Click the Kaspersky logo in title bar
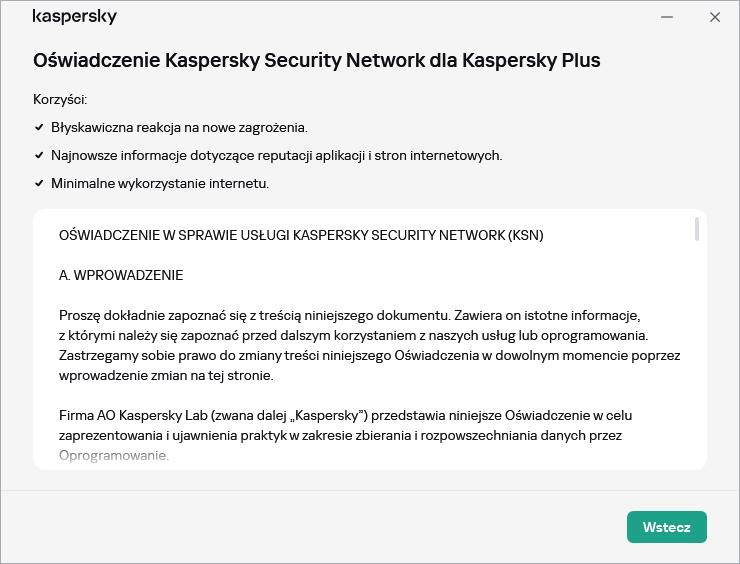Viewport: 740px width, 564px height. [x=74, y=17]
